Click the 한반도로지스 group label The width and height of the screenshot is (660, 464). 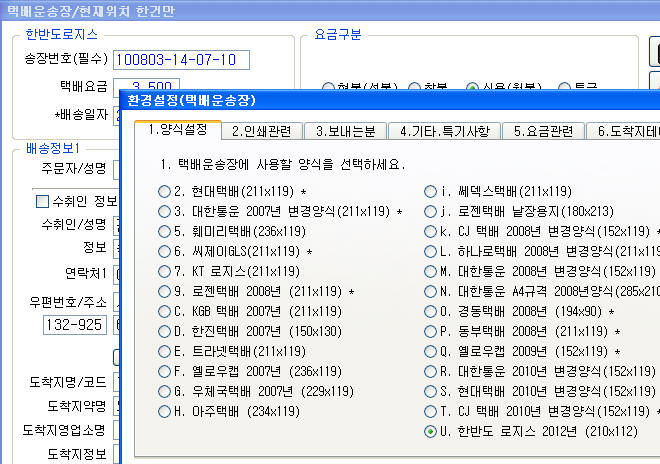[x=61, y=34]
